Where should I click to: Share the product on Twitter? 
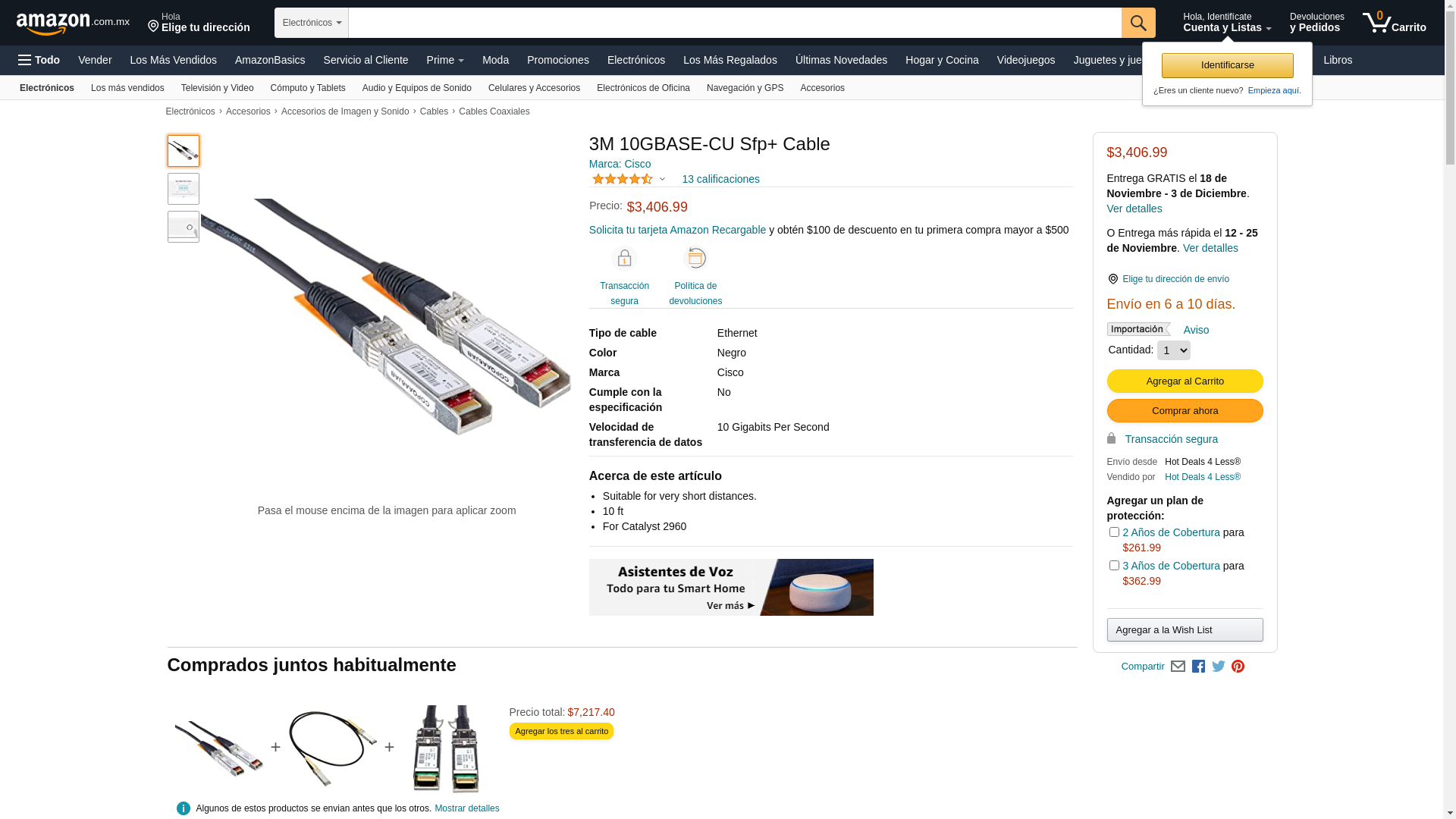(1219, 667)
